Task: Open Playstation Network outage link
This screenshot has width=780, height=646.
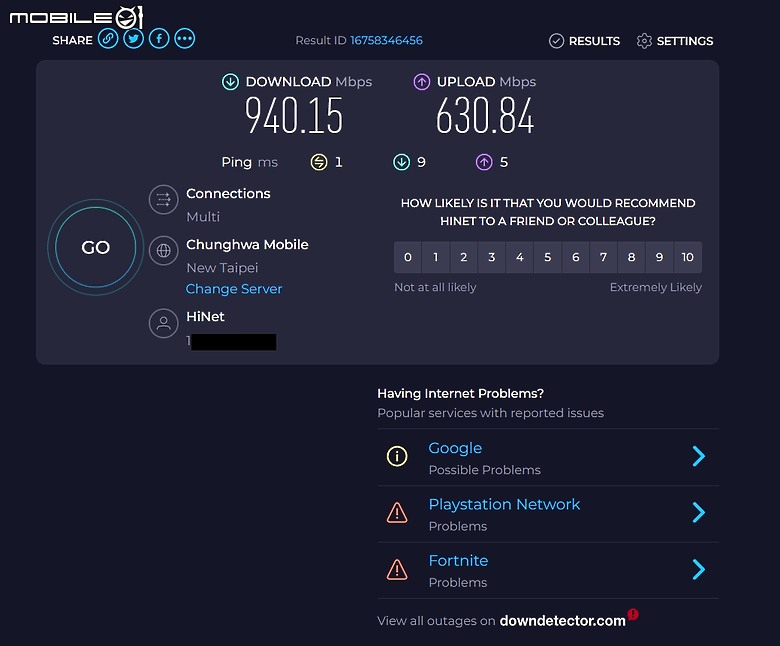Action: (504, 504)
